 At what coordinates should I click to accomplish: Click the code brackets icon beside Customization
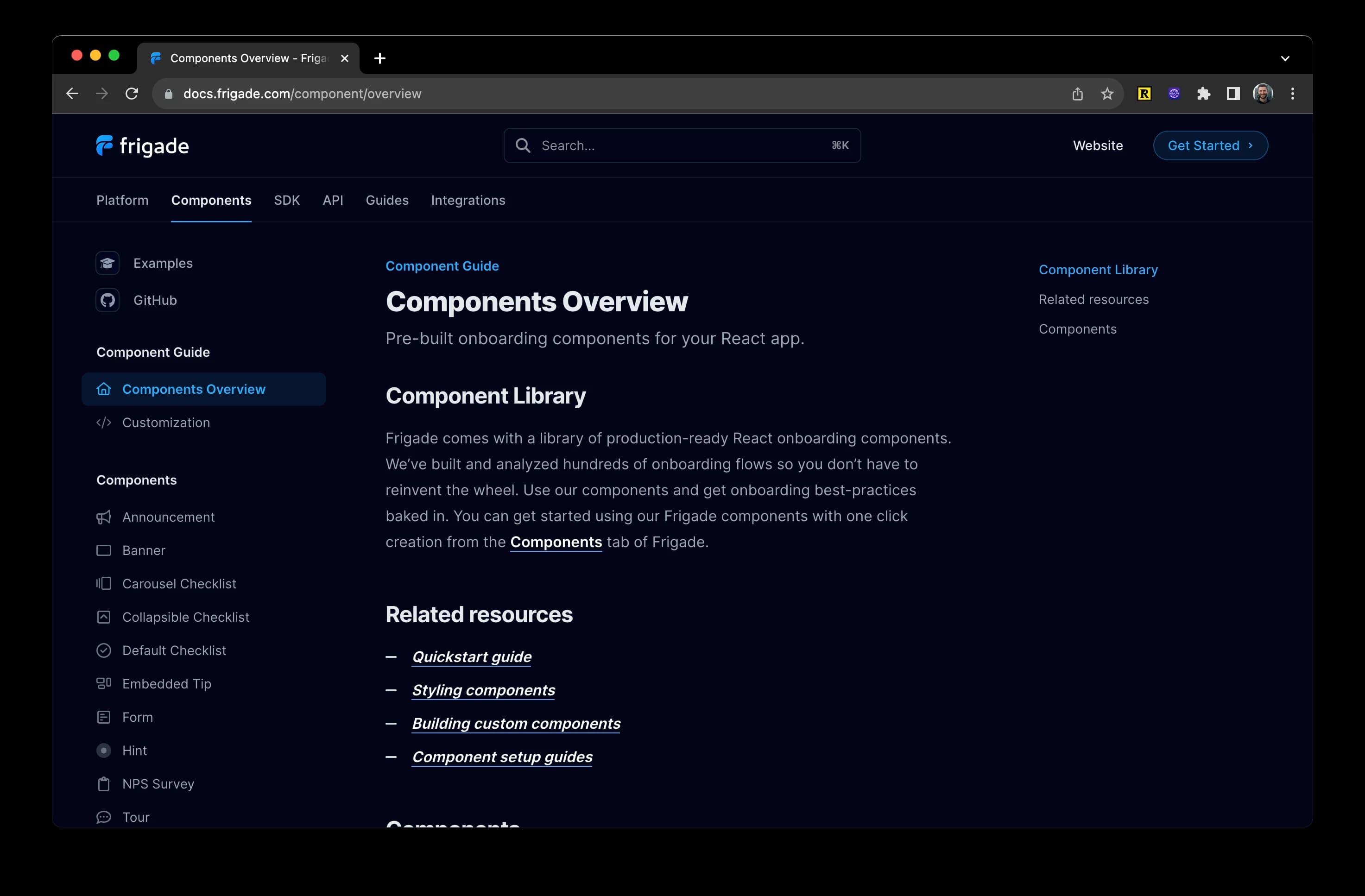click(x=104, y=423)
